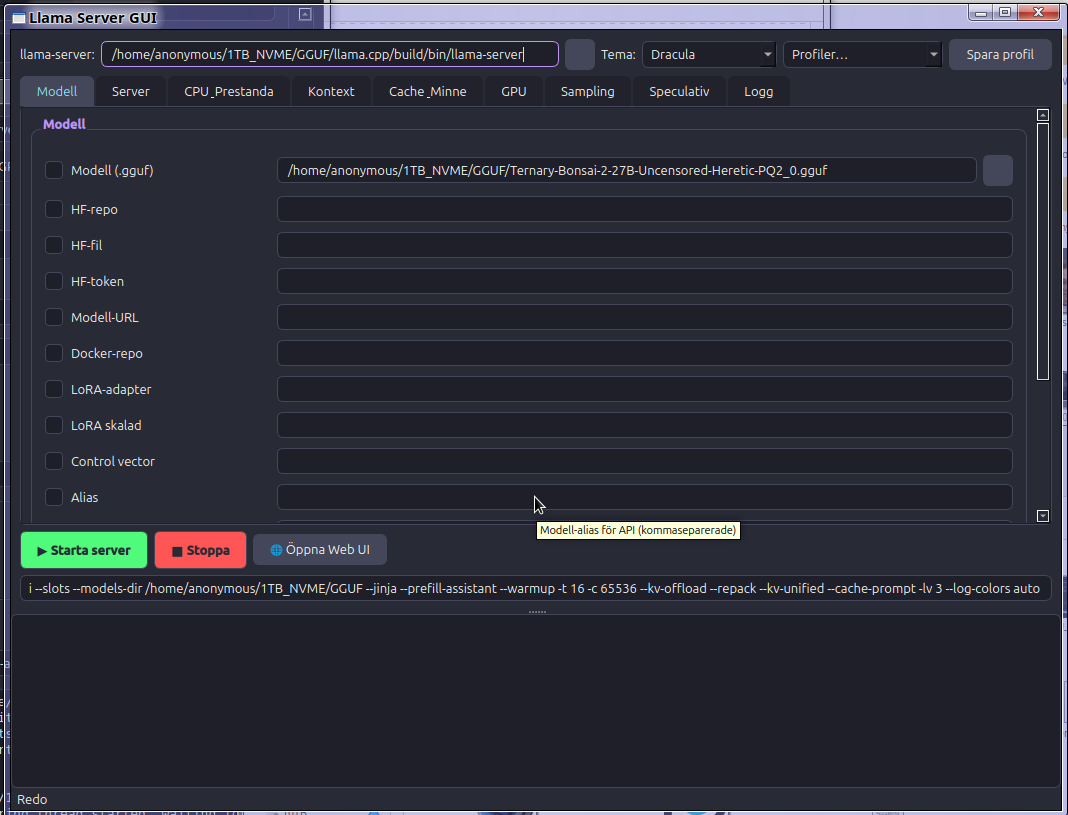Click the 'Modell' group heading
The width and height of the screenshot is (1068, 815).
click(64, 124)
